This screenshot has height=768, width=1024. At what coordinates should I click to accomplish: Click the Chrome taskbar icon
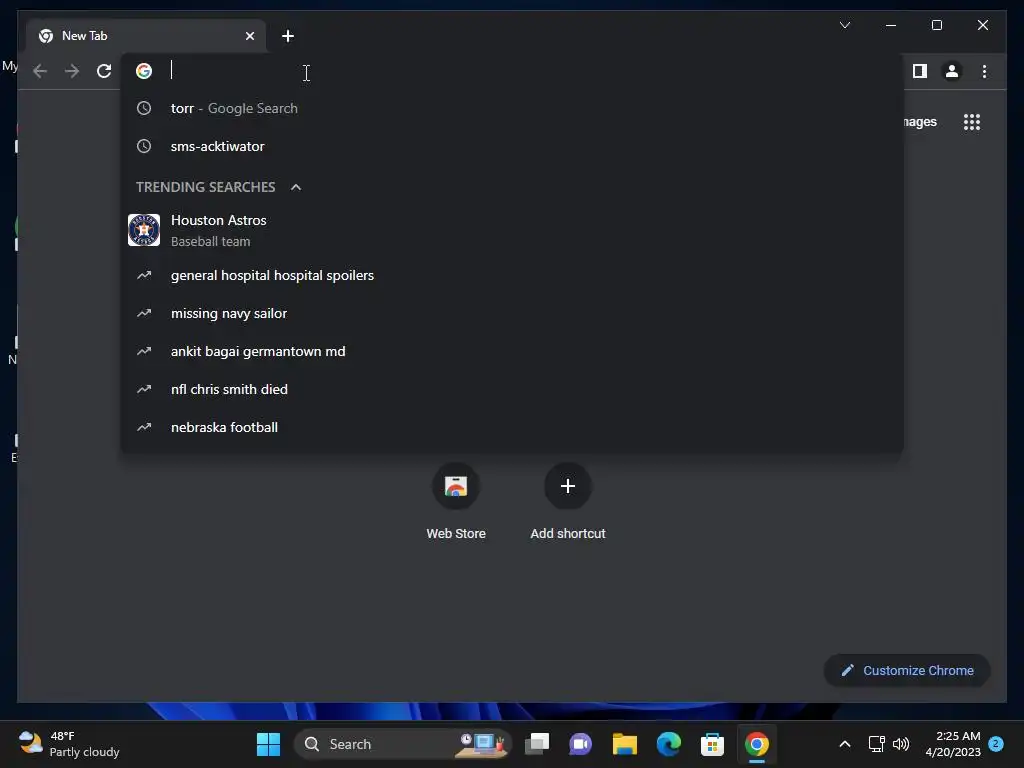(756, 744)
